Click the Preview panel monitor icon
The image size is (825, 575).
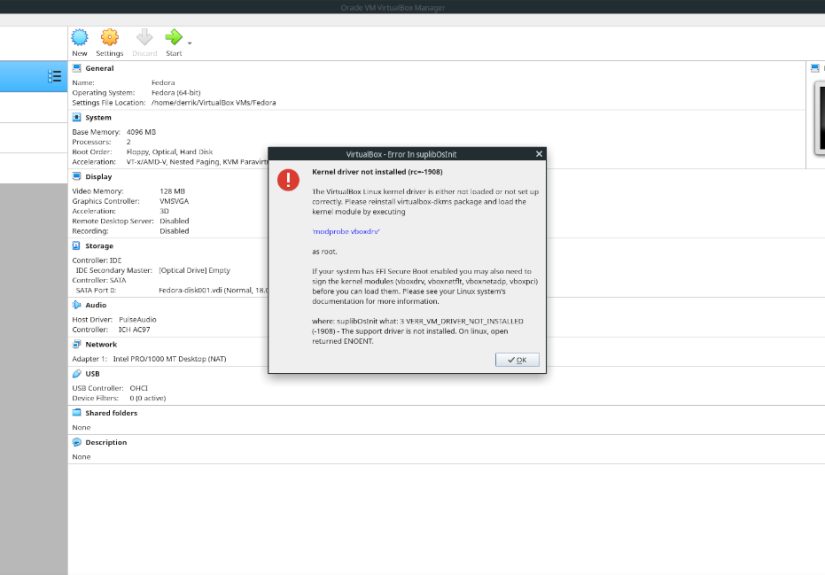point(815,68)
